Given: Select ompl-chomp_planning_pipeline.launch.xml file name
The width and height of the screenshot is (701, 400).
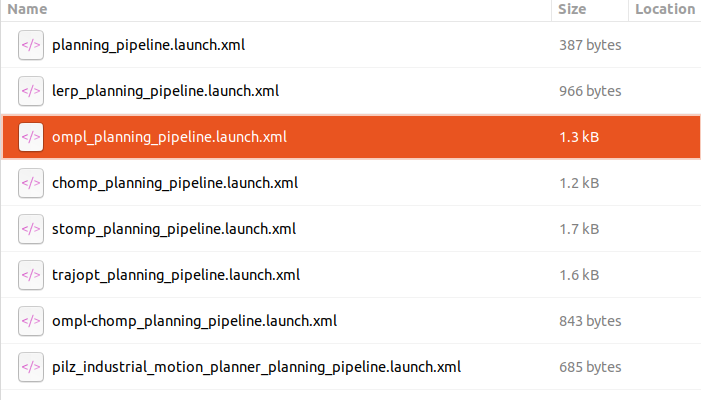Looking at the screenshot, I should [x=194, y=321].
